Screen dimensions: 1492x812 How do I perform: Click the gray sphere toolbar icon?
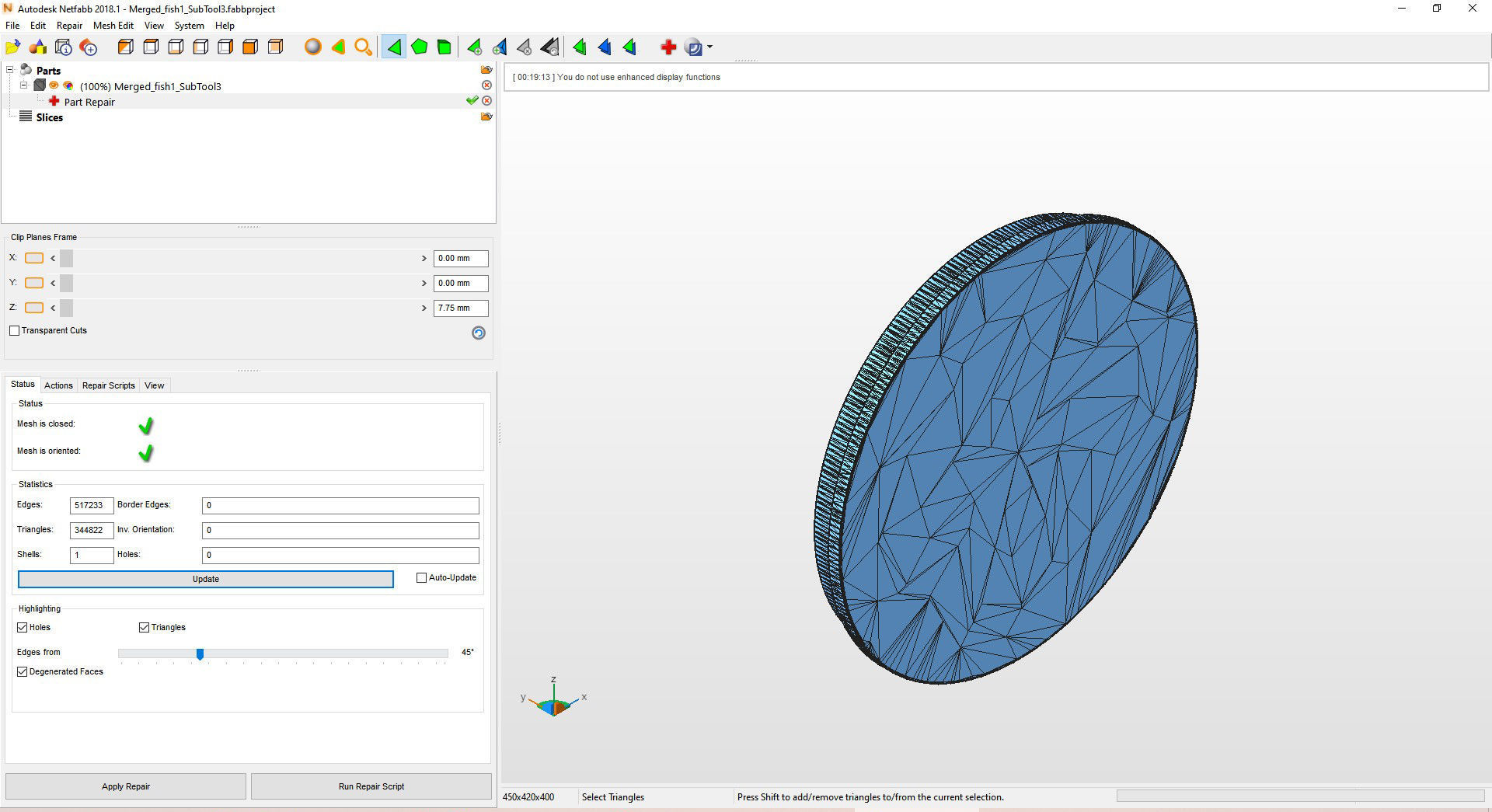click(x=312, y=47)
